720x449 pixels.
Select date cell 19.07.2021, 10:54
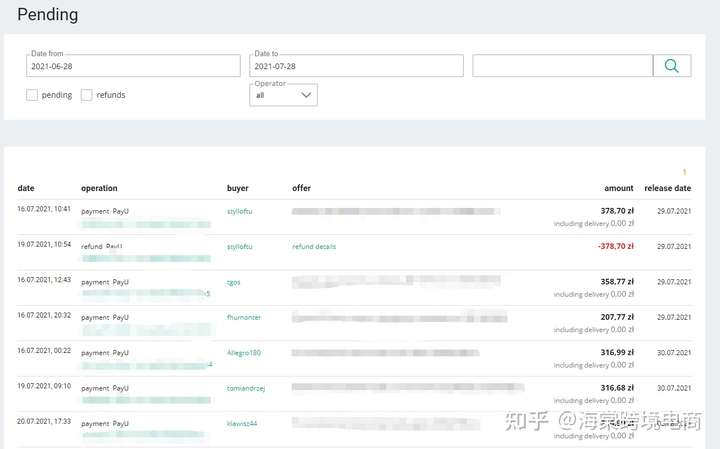click(x=44, y=244)
